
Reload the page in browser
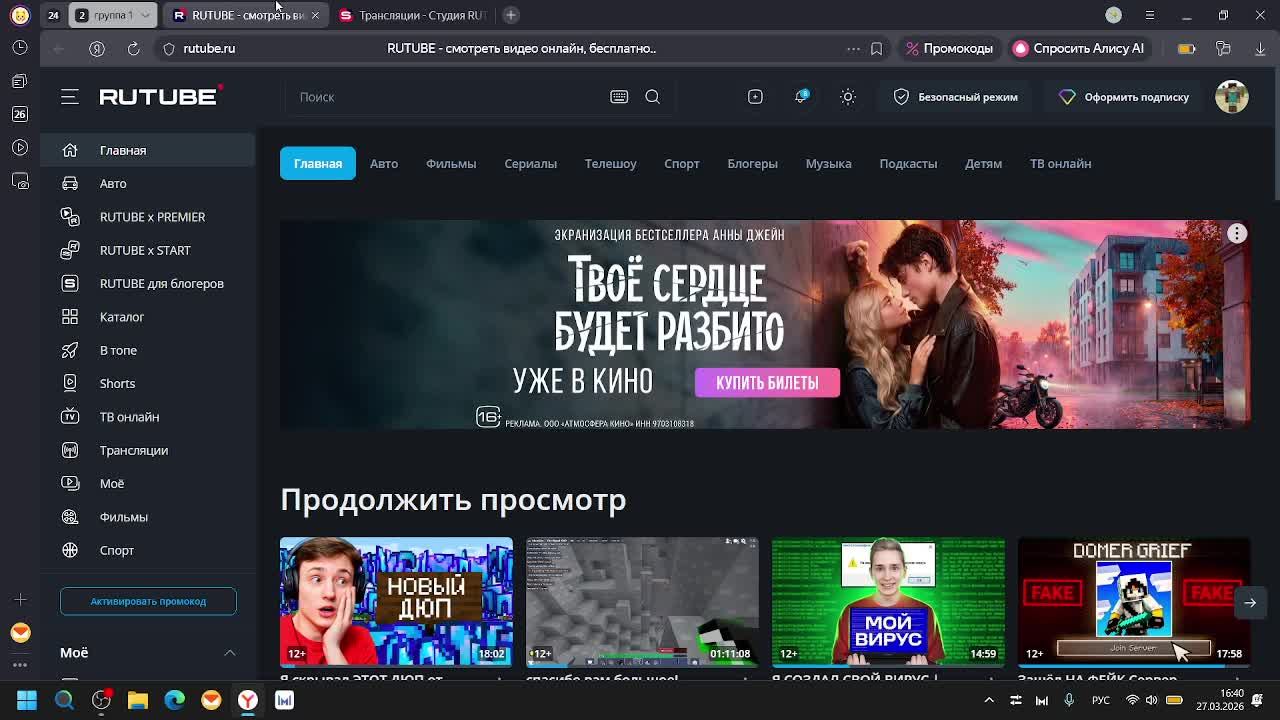pyautogui.click(x=133, y=48)
